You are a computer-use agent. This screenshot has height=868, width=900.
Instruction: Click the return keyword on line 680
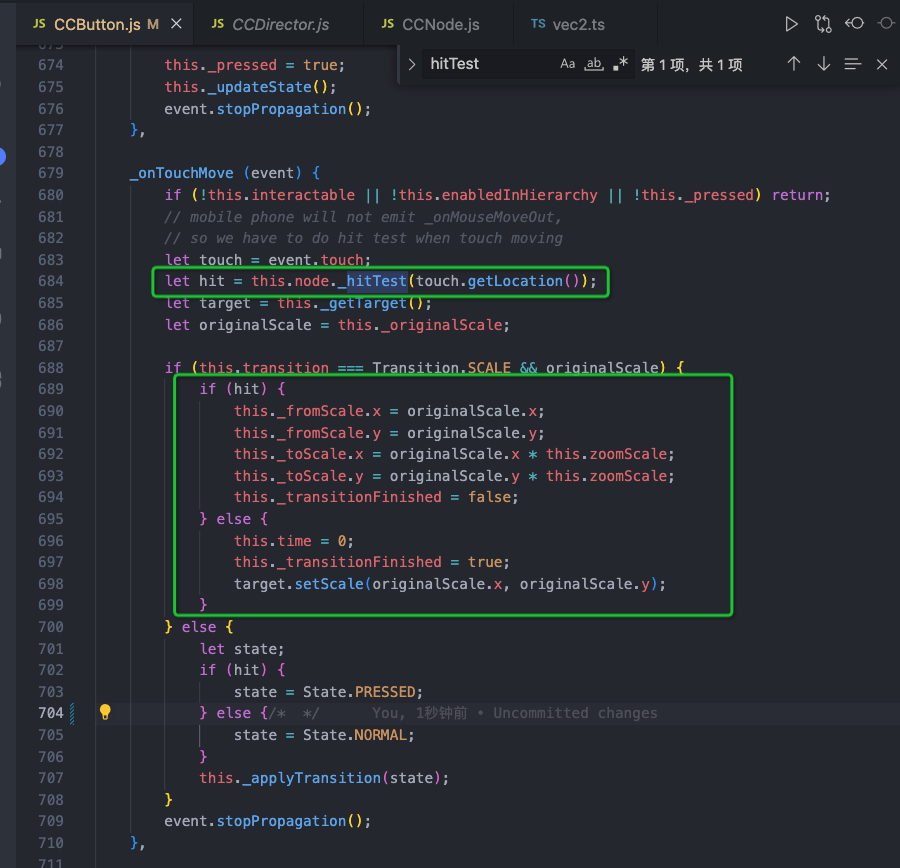797,195
